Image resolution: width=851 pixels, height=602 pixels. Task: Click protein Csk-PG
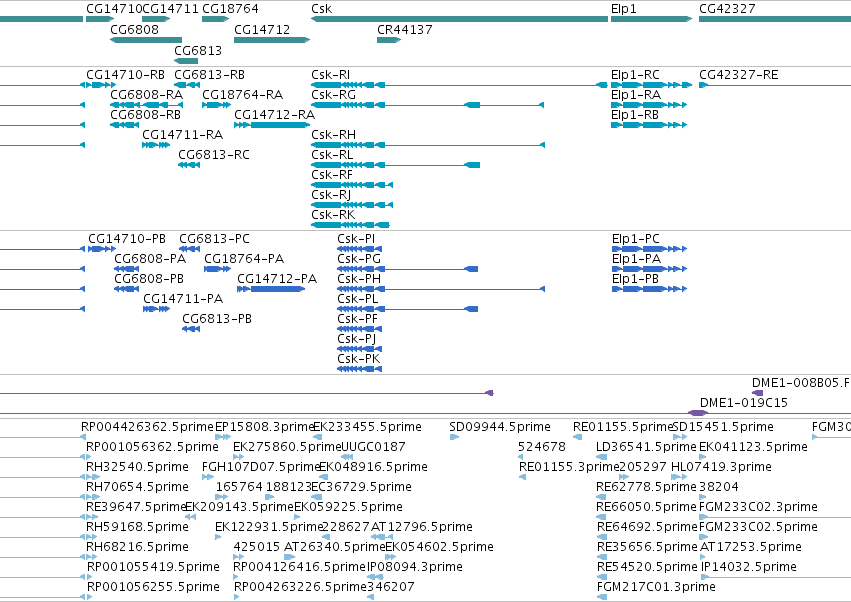(x=359, y=259)
